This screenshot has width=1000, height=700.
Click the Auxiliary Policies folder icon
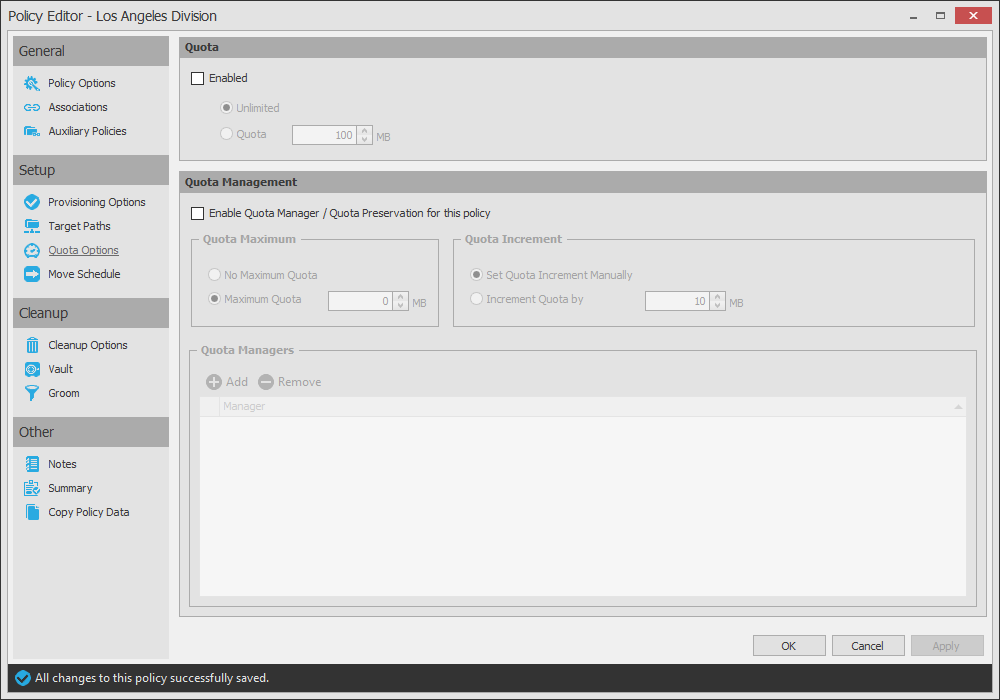32,131
